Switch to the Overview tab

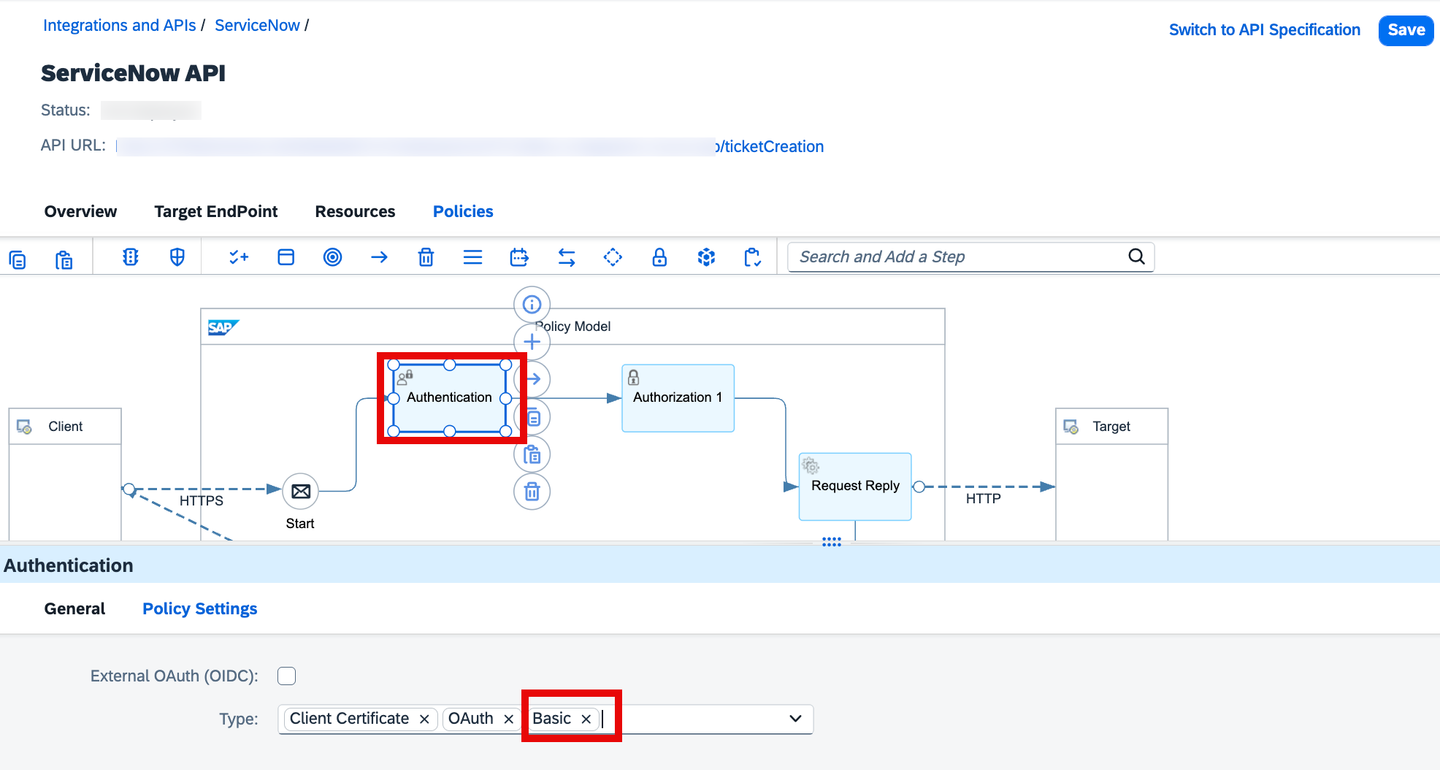81,211
